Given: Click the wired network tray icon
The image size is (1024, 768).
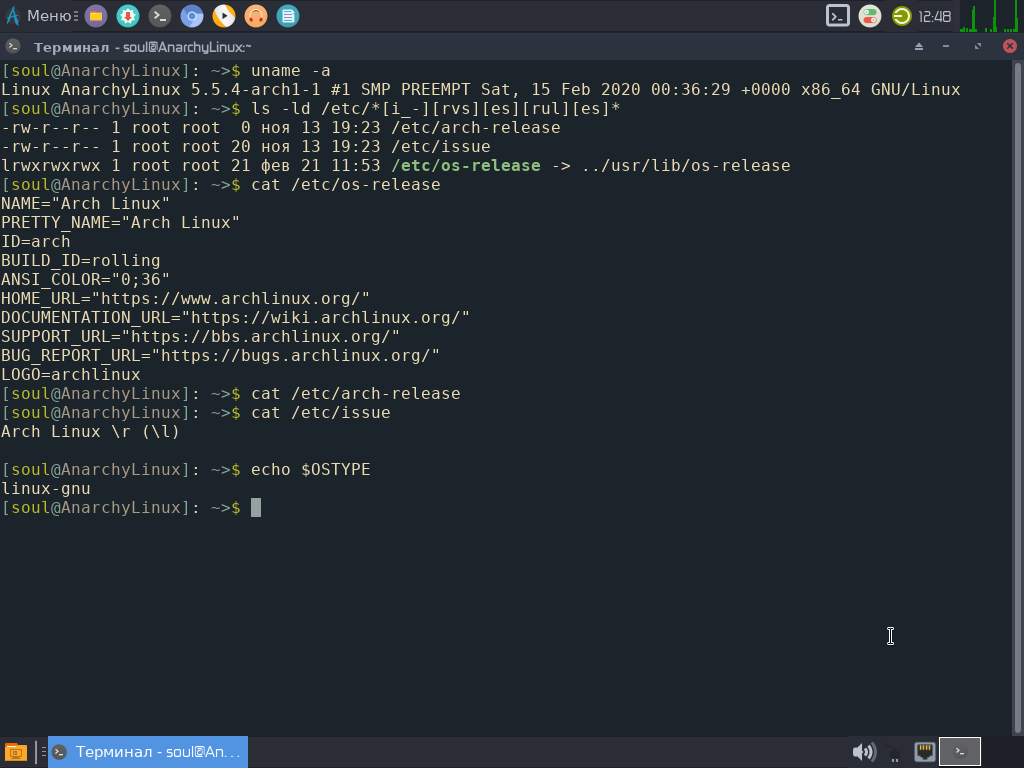Looking at the screenshot, I should click(925, 752).
